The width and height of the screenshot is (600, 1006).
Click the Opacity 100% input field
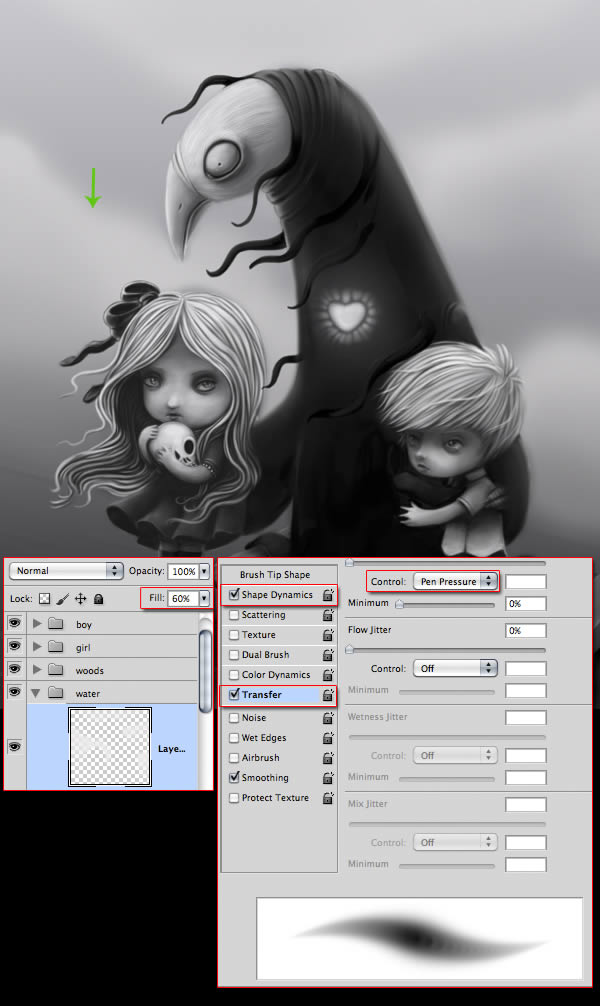(x=183, y=571)
